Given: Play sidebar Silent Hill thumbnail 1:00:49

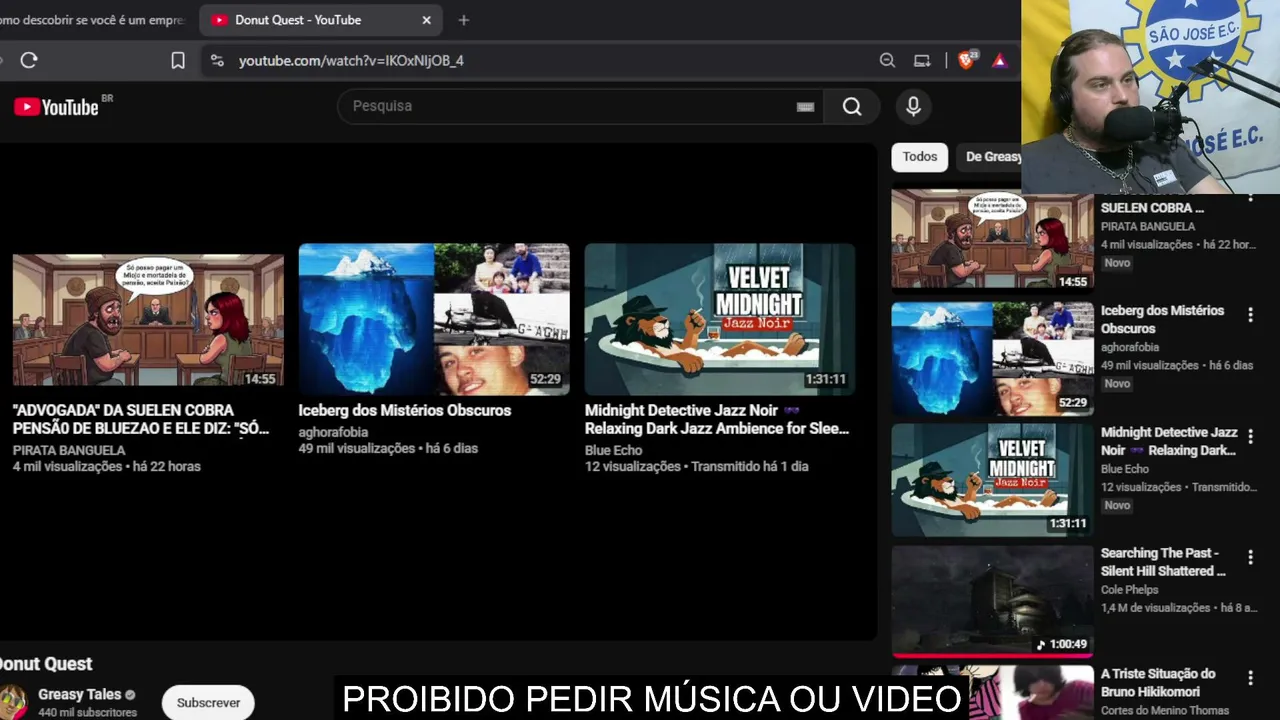Looking at the screenshot, I should coord(992,601).
